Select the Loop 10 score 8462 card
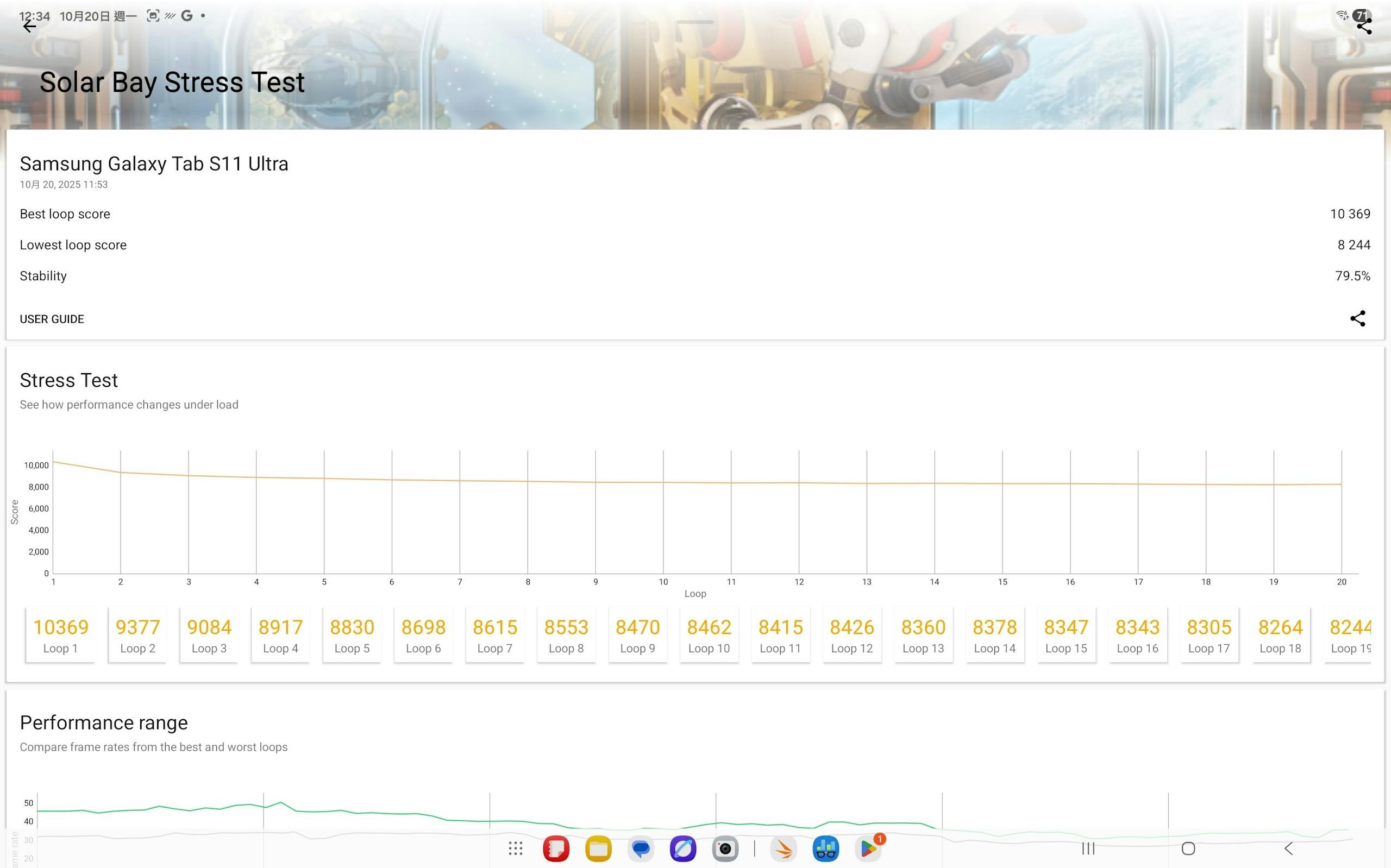Screen dimensions: 1391x868 pyautogui.click(x=709, y=635)
